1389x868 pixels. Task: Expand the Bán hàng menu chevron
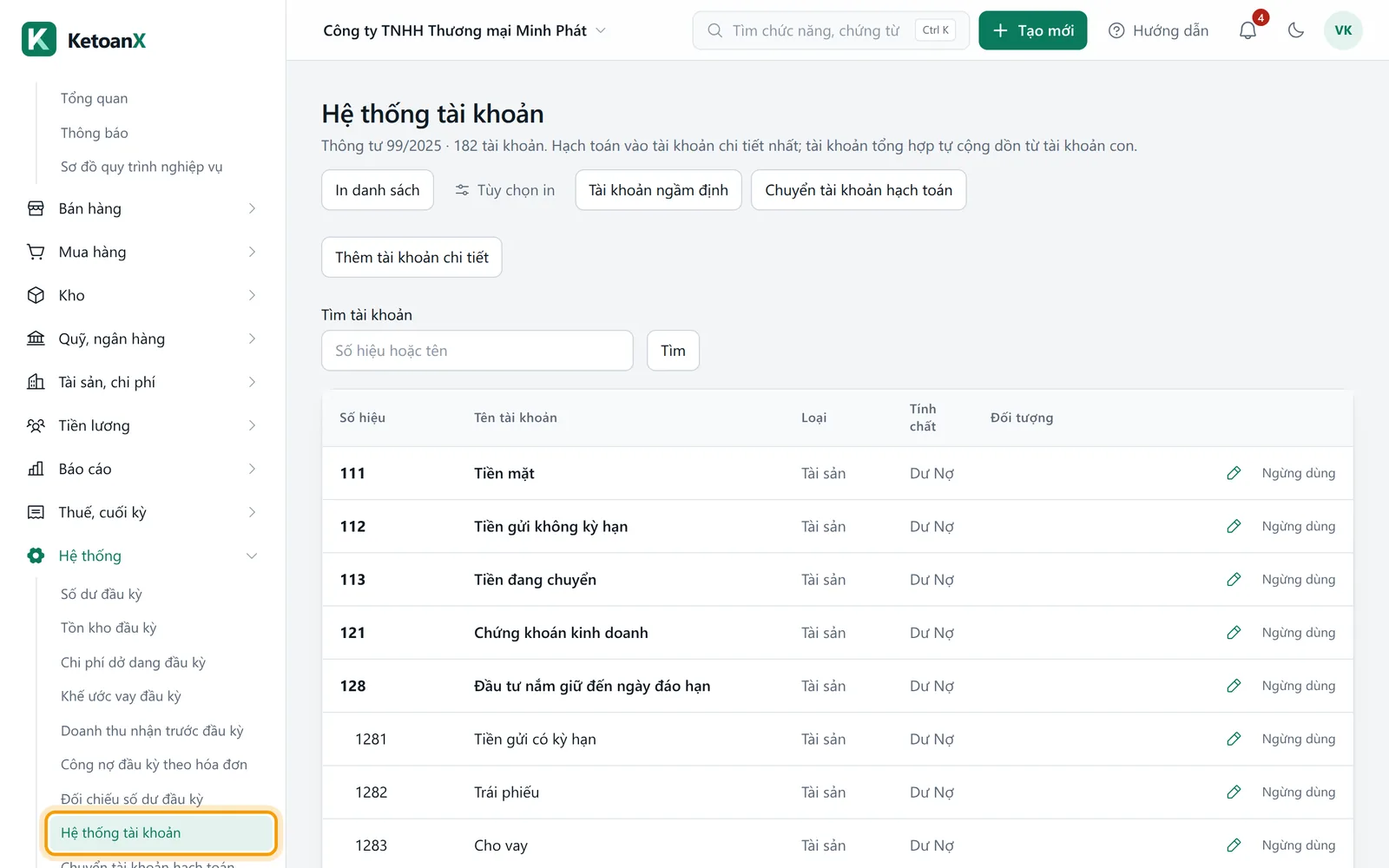coord(252,208)
